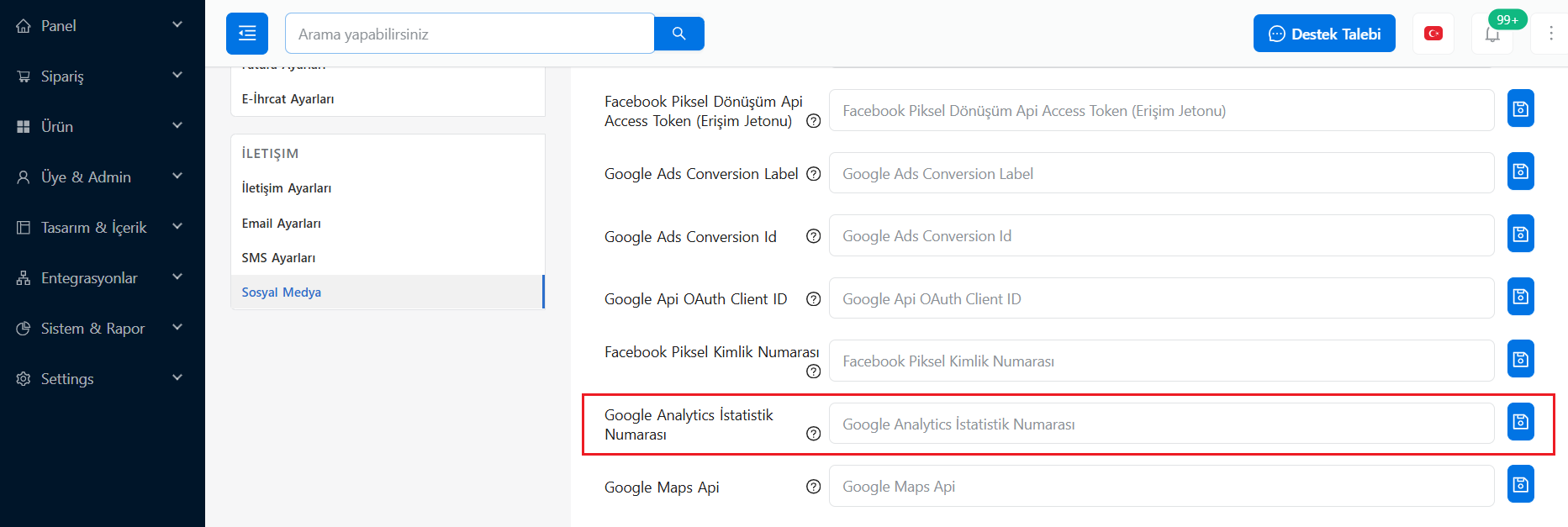Click the Tasarım & İçerik layout icon
Viewport: 1568px width, 527px height.
(24, 228)
